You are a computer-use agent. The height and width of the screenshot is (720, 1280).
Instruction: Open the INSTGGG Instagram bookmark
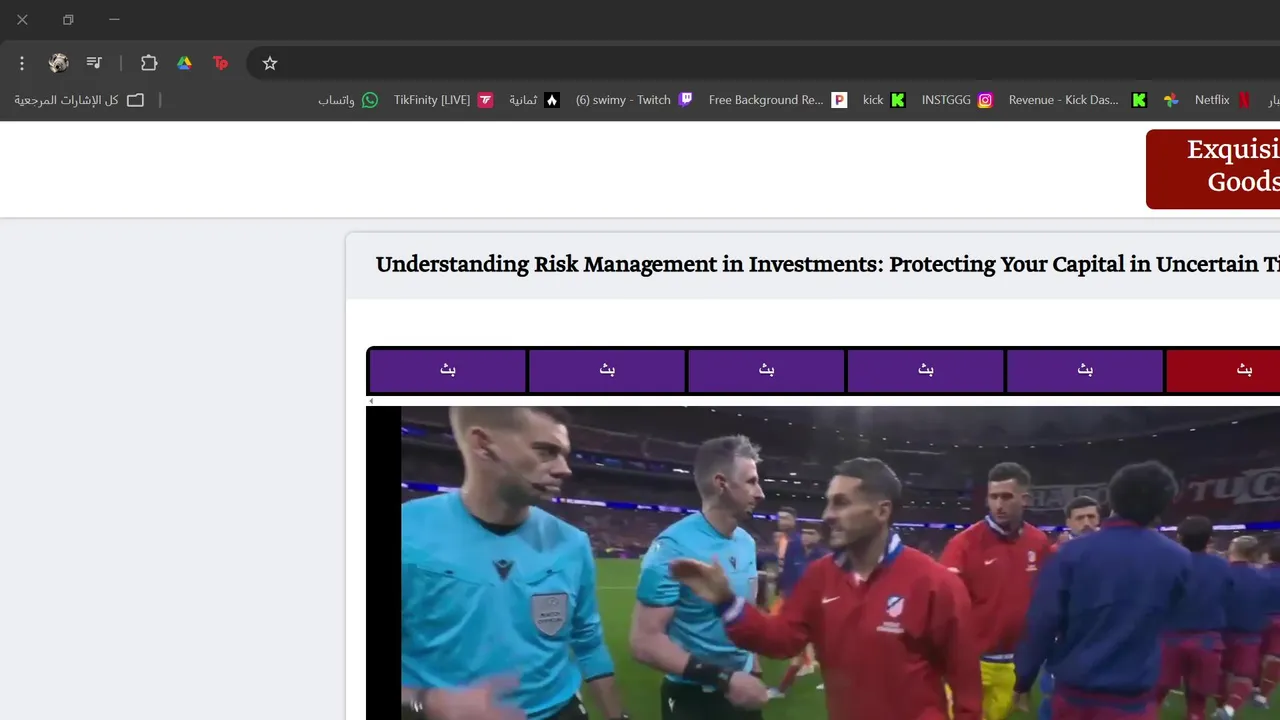(957, 100)
